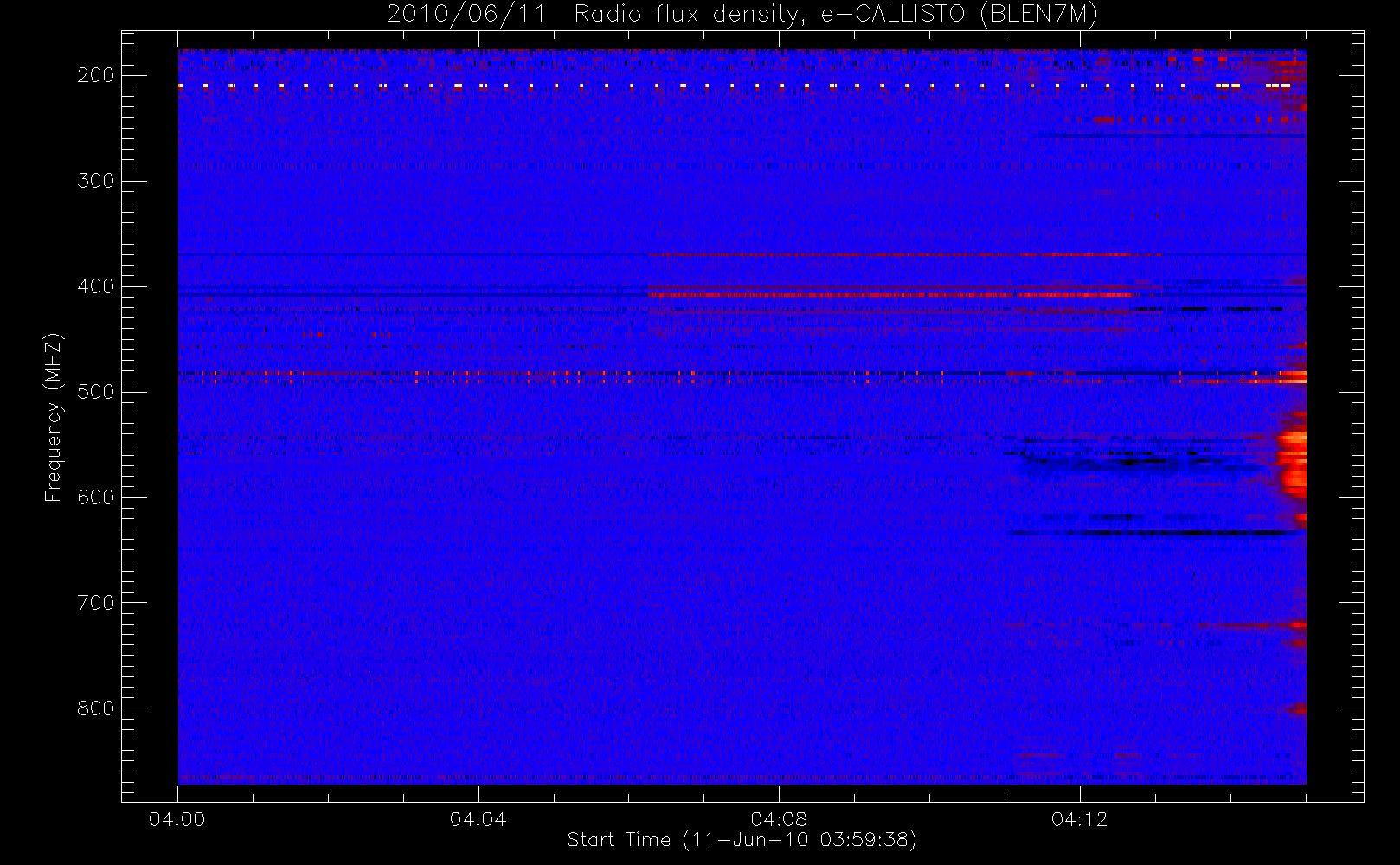The height and width of the screenshot is (865, 1400).
Task: Click the 04:08 time tick label
Action: coord(779,819)
